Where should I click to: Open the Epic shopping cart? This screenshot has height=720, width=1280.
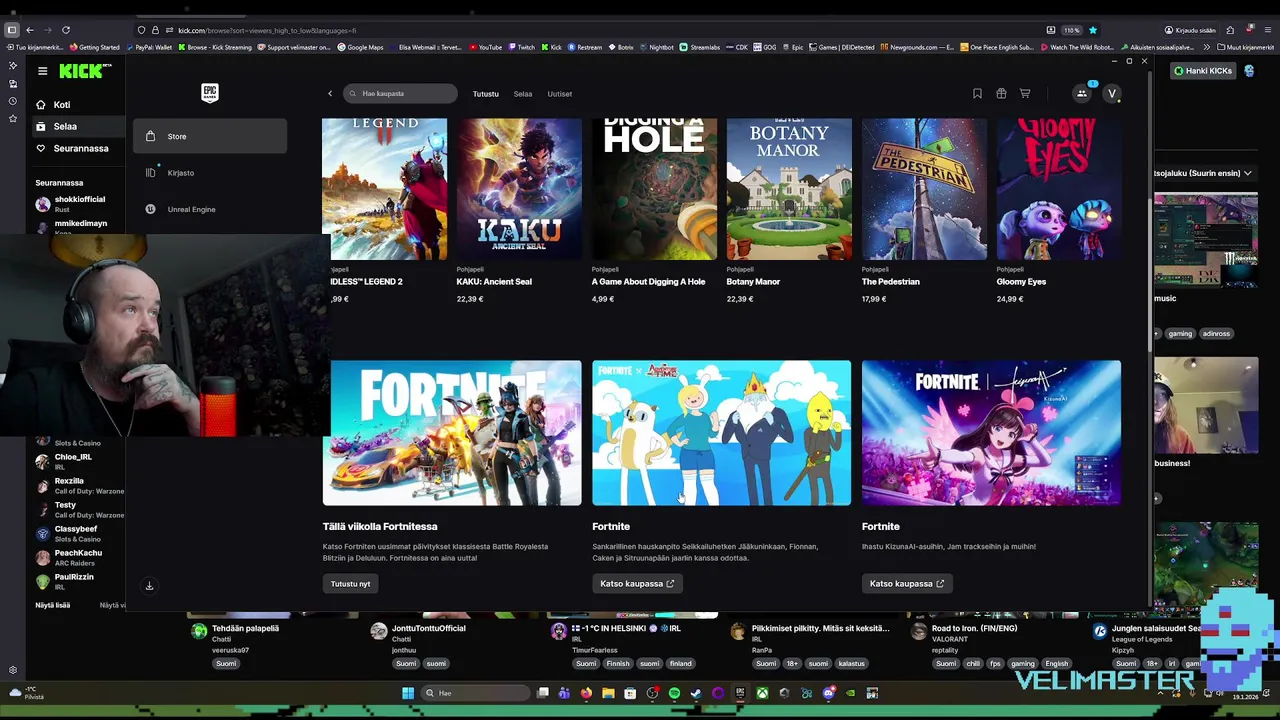pos(1025,94)
